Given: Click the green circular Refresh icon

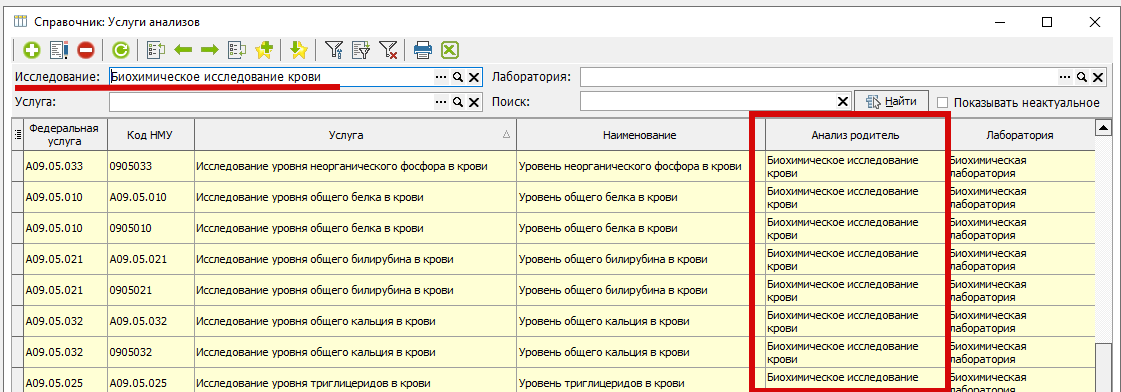Looking at the screenshot, I should tap(122, 50).
